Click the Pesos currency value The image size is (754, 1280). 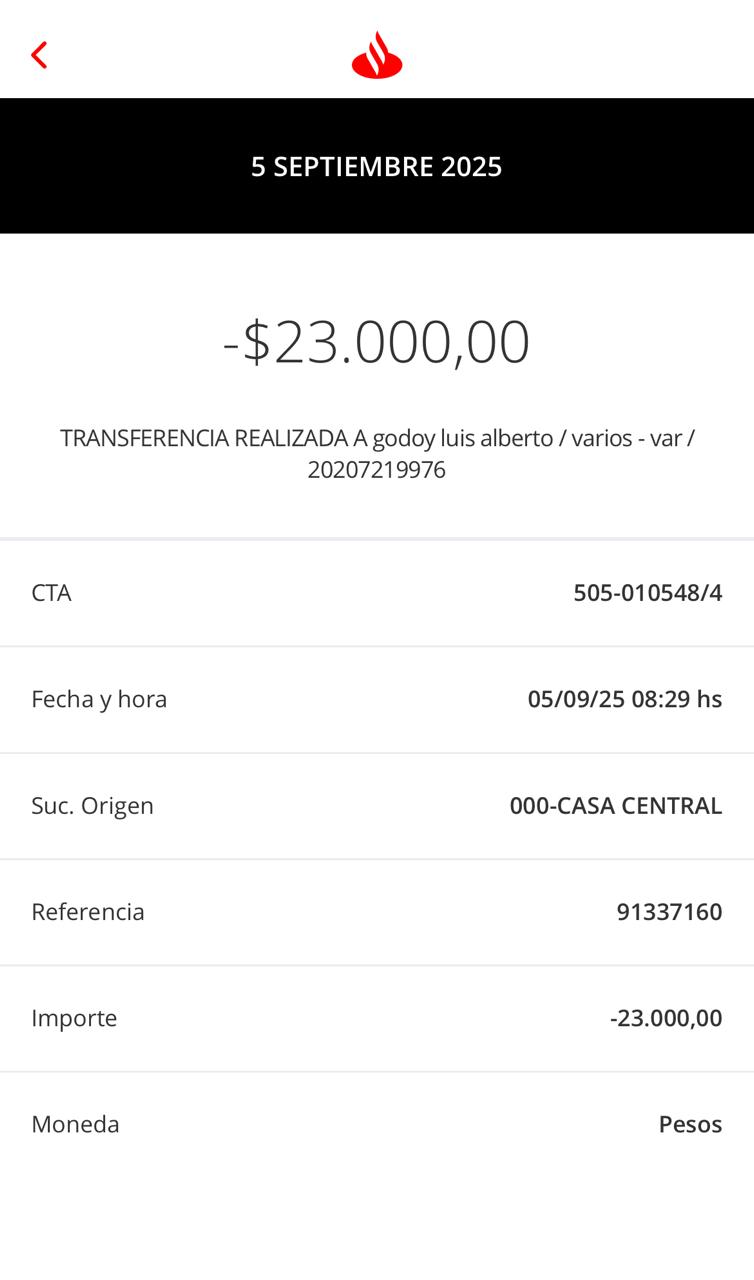pos(690,1124)
